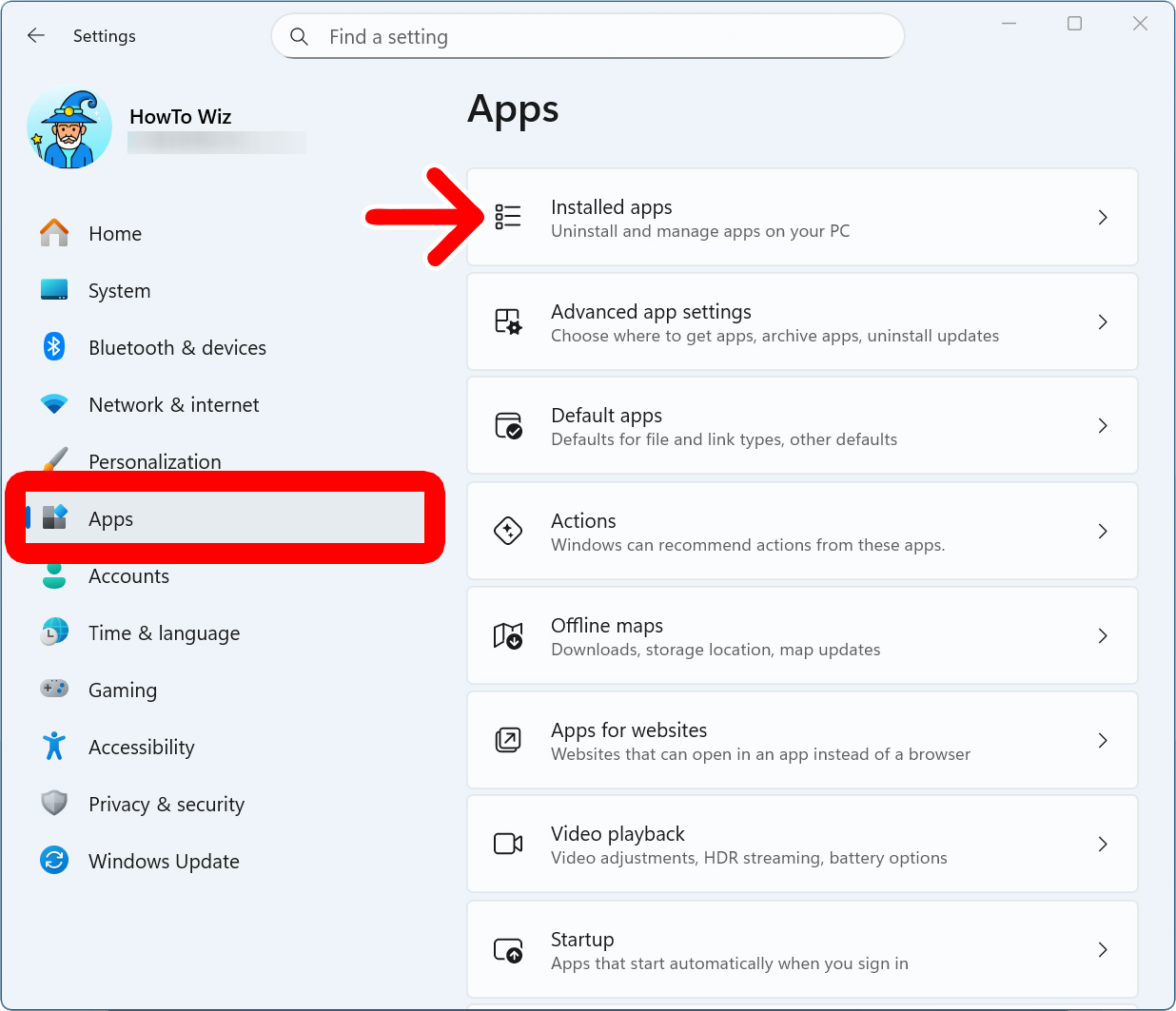The image size is (1176, 1011).
Task: Open Actions using the right chevron
Action: (x=1103, y=531)
